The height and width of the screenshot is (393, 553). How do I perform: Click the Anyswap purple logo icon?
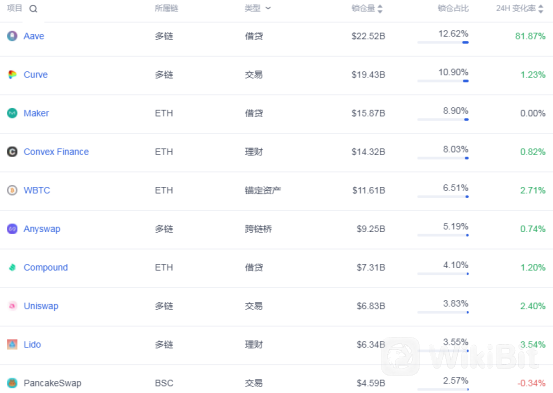pos(12,229)
